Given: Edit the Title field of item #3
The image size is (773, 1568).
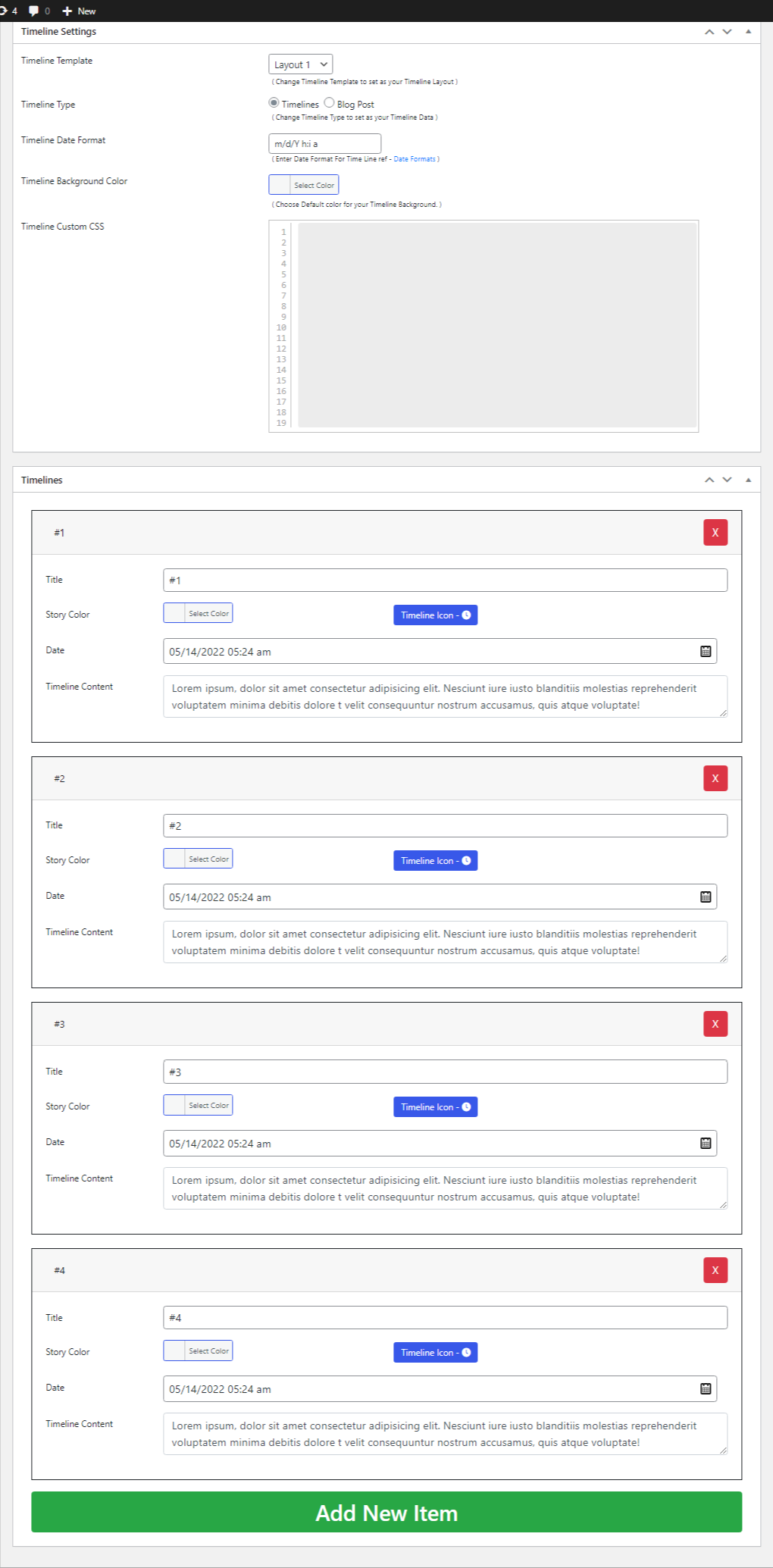Looking at the screenshot, I should [x=445, y=1072].
